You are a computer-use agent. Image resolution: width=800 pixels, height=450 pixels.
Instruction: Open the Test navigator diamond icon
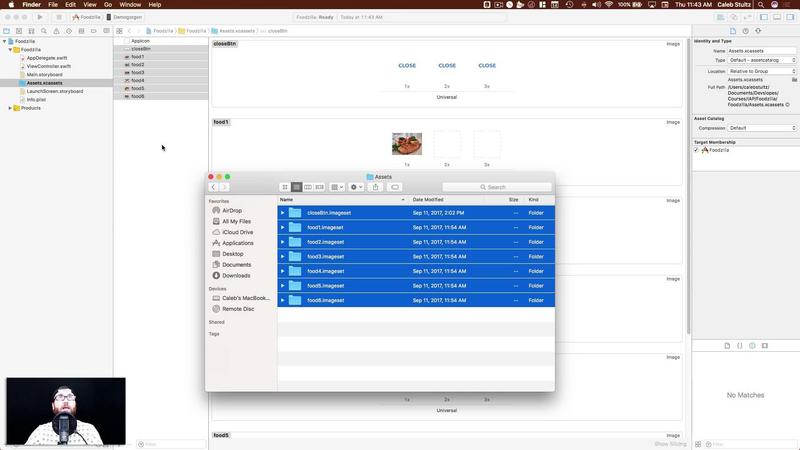[69, 31]
